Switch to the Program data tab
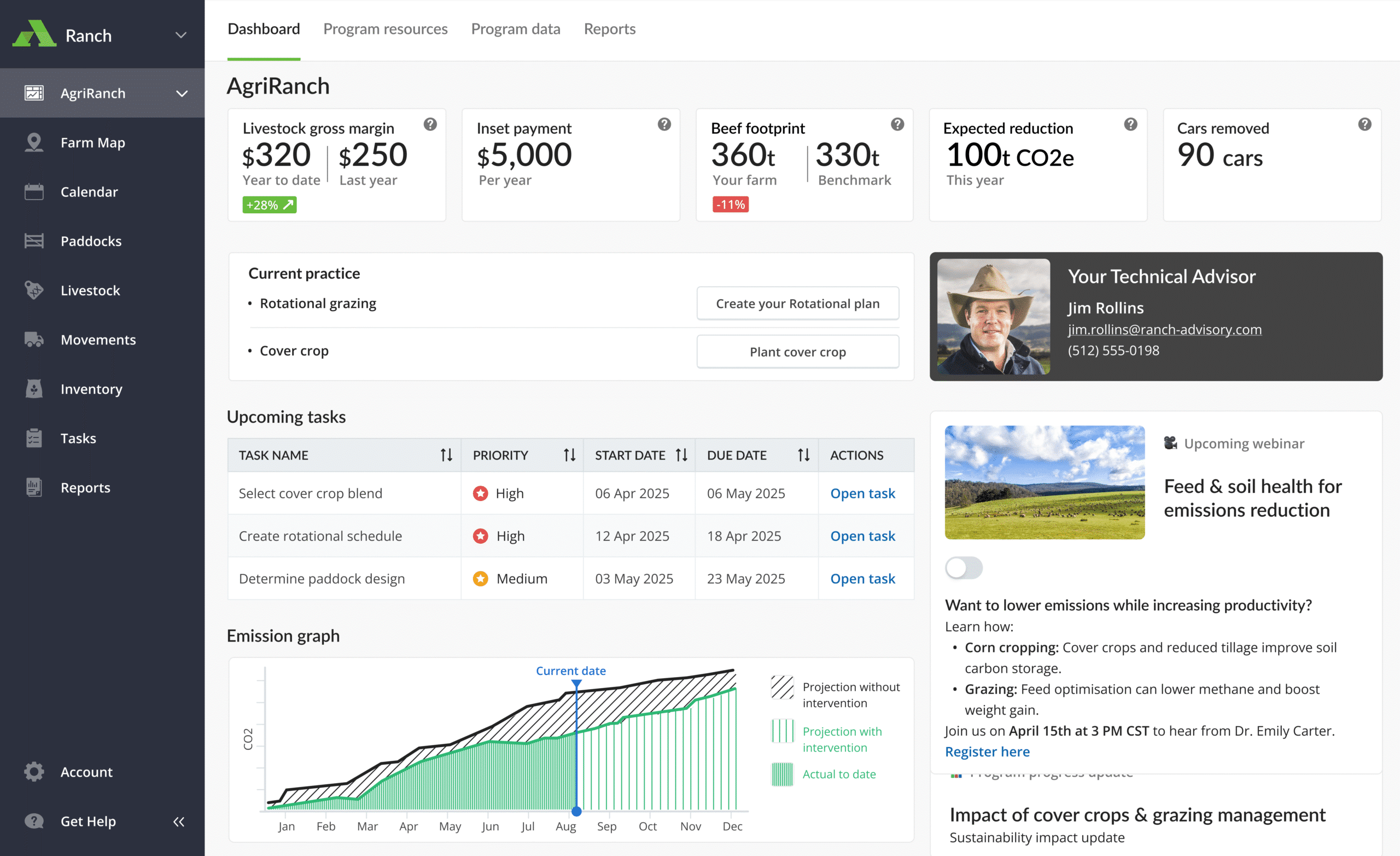This screenshot has width=1400, height=856. pos(515,28)
